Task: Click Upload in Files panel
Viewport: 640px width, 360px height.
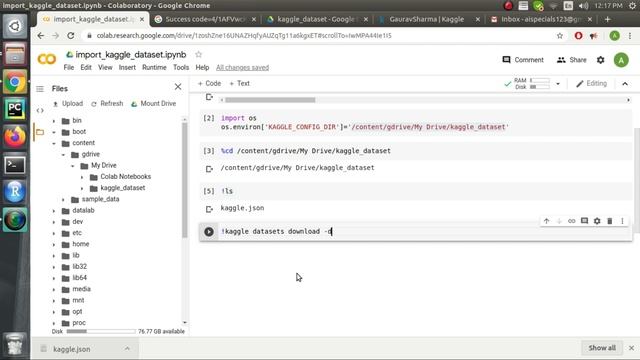Action: tap(68, 104)
